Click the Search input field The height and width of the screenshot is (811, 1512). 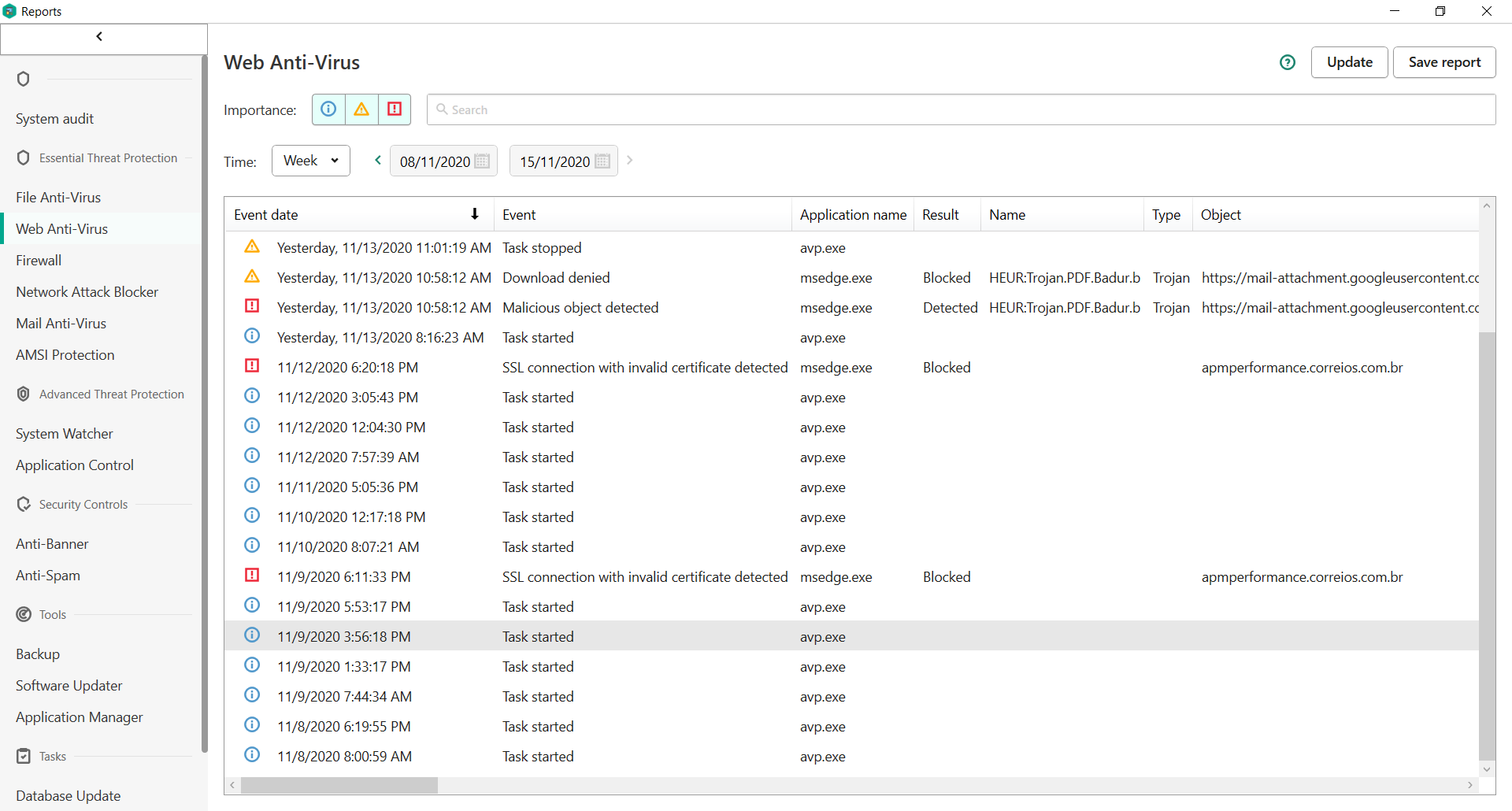(x=961, y=109)
